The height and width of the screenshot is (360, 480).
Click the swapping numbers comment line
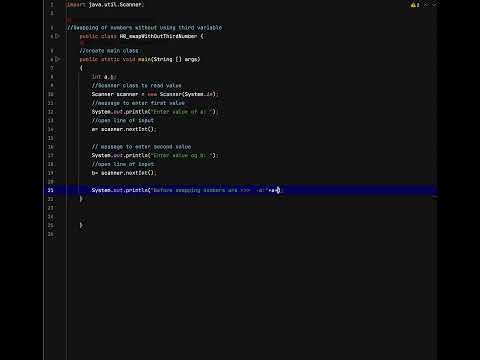[x=145, y=28]
